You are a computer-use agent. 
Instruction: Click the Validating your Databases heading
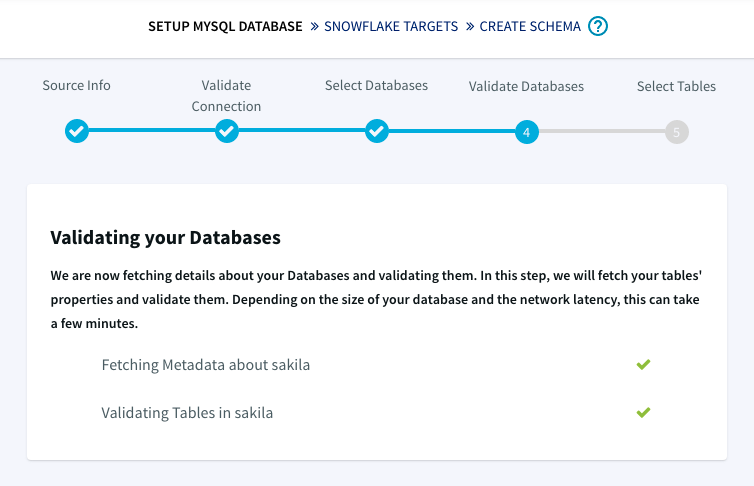165,237
